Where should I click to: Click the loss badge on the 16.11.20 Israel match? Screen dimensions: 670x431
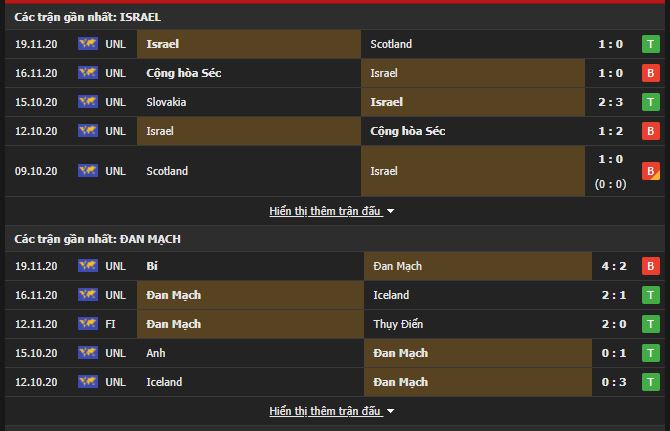pyautogui.click(x=650, y=73)
